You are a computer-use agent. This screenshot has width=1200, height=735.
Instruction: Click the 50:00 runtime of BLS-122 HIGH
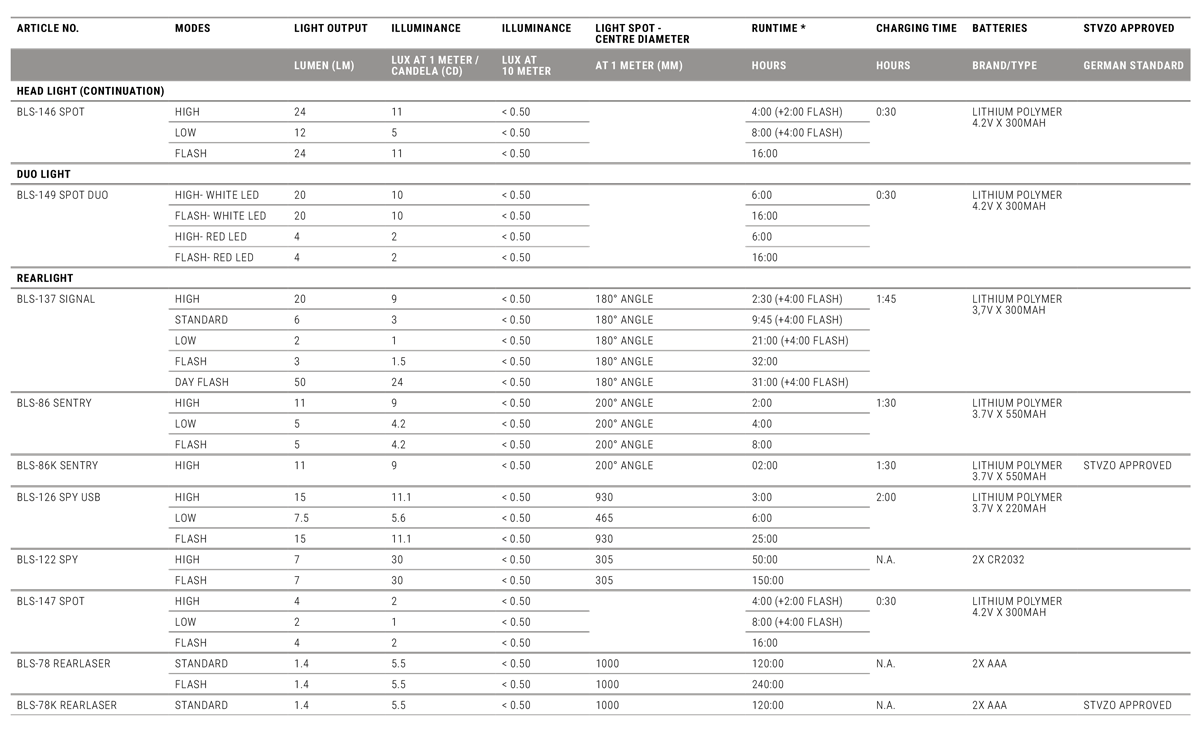pos(765,559)
